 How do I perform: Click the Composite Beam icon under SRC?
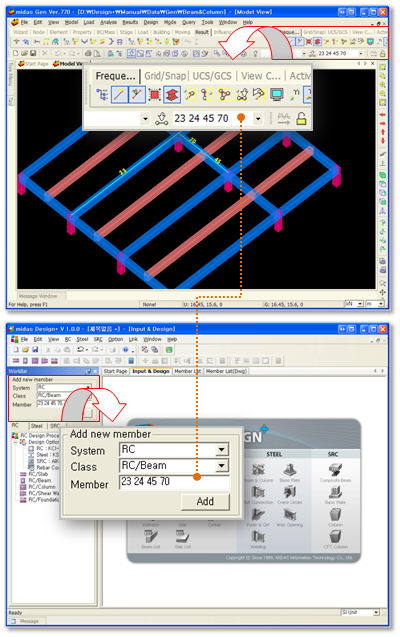pos(335,470)
